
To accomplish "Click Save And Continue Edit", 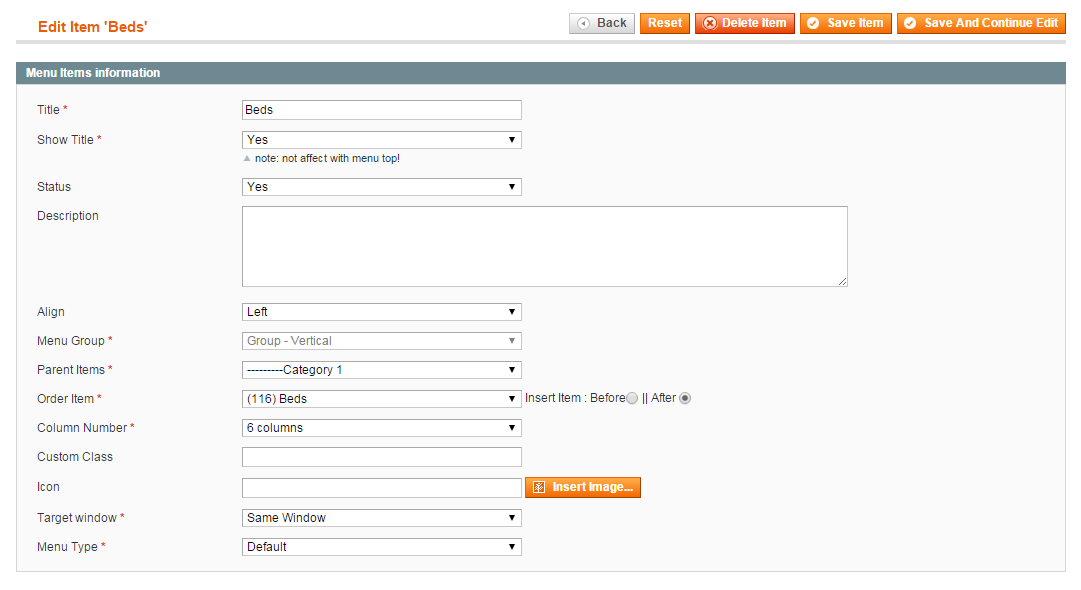I will [981, 23].
